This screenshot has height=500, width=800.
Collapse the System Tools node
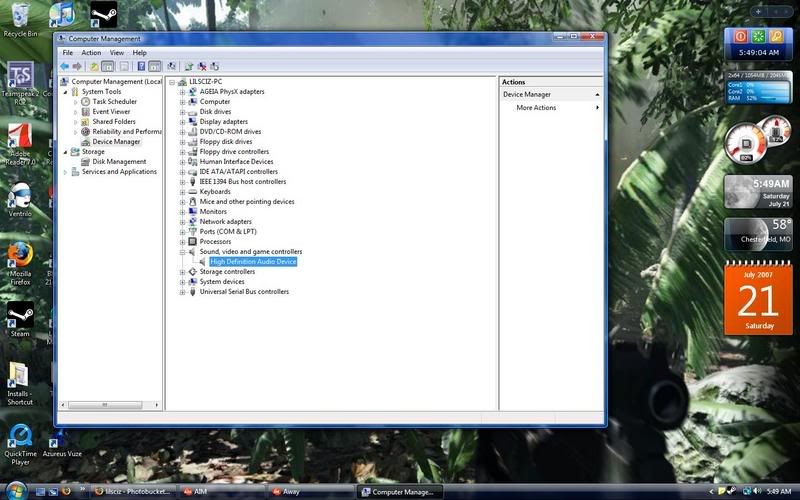click(65, 92)
